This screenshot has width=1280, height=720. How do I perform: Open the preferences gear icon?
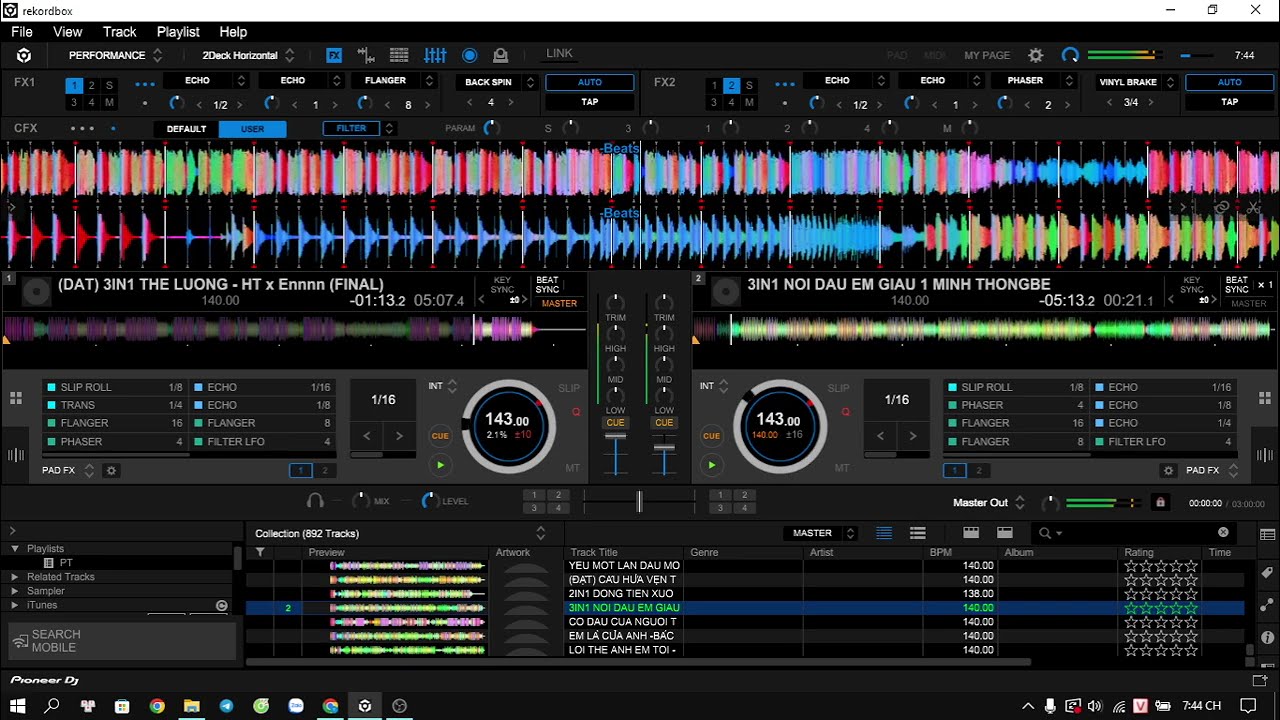1036,55
